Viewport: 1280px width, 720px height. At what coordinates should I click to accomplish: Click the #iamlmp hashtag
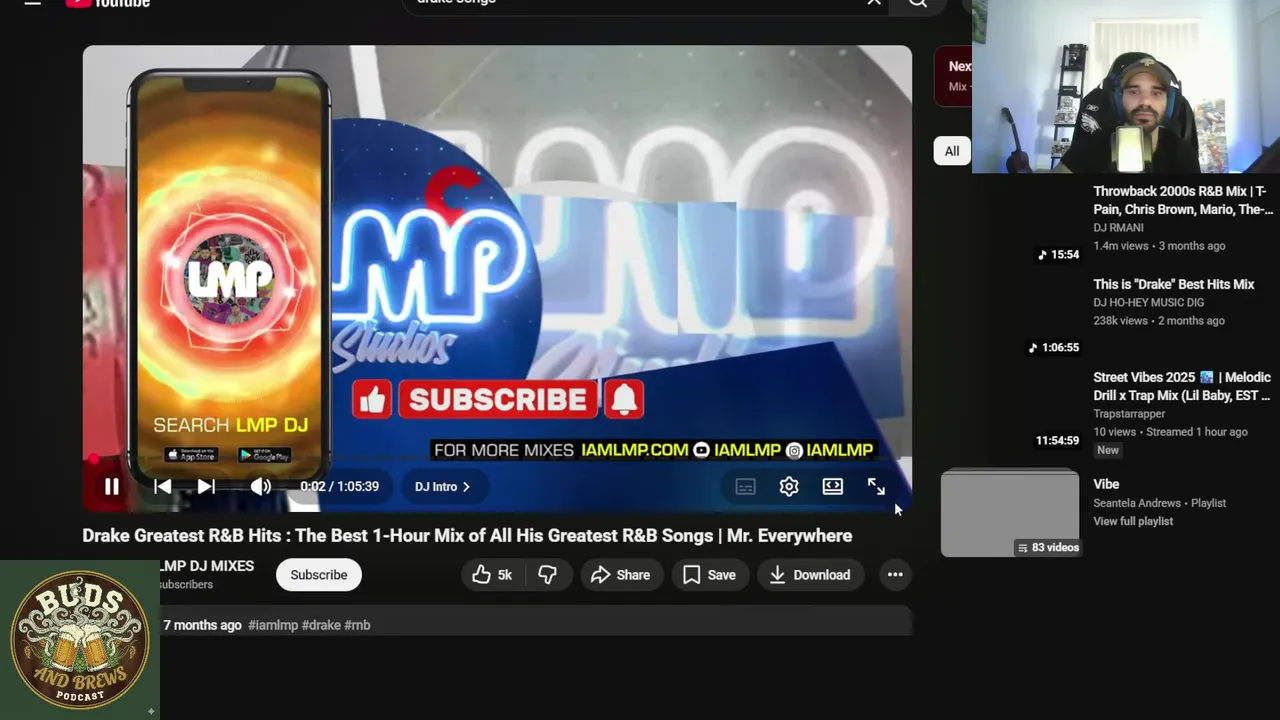tap(273, 625)
